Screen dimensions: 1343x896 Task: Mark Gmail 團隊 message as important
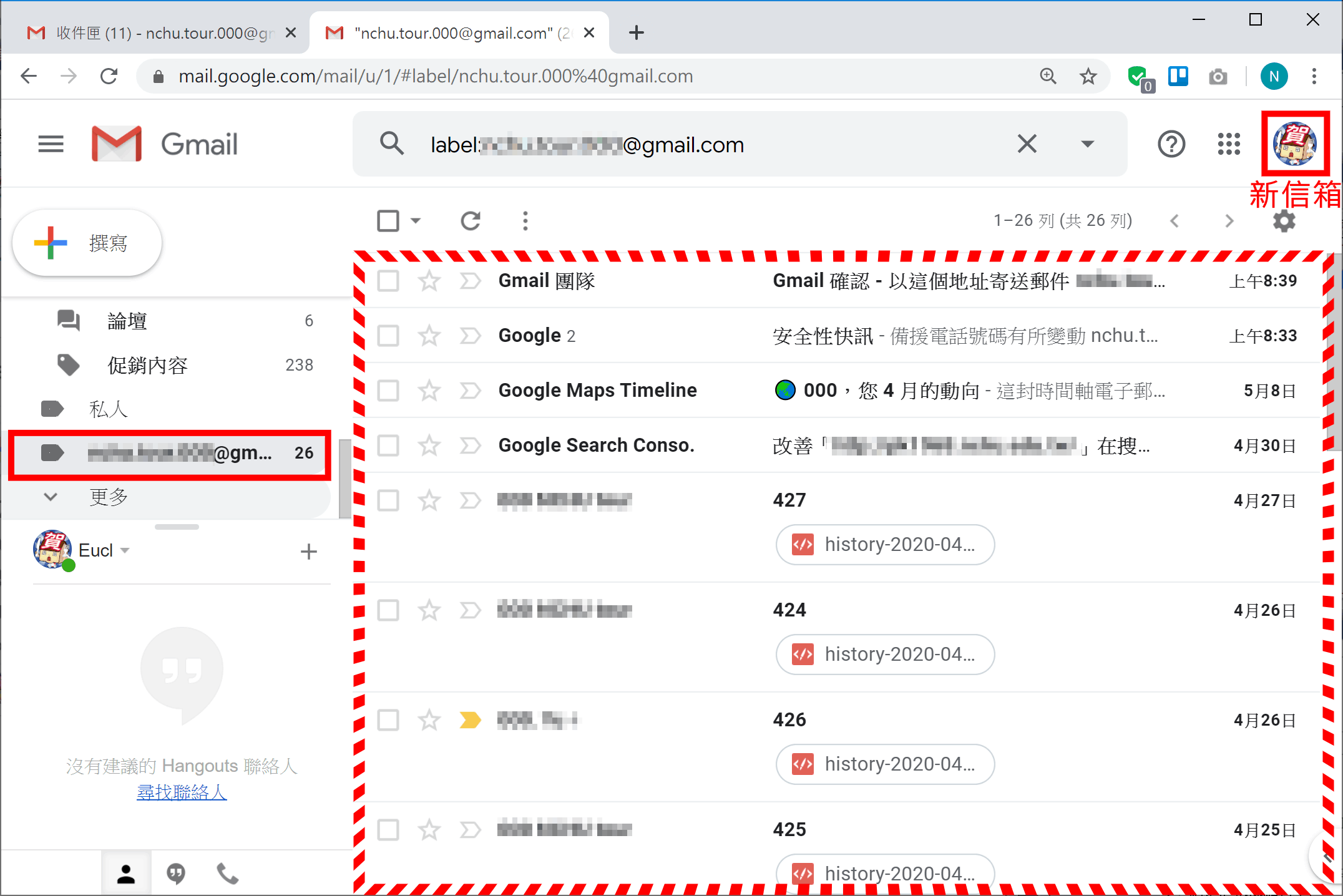click(x=470, y=281)
